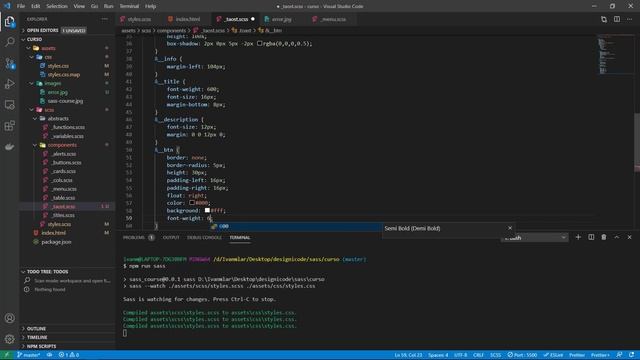
Task: Switch to the Problems panel tab
Action: pos(134,238)
